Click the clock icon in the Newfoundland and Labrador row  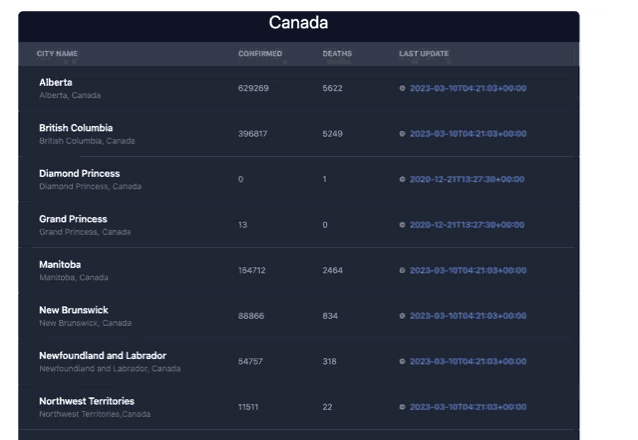(x=402, y=362)
